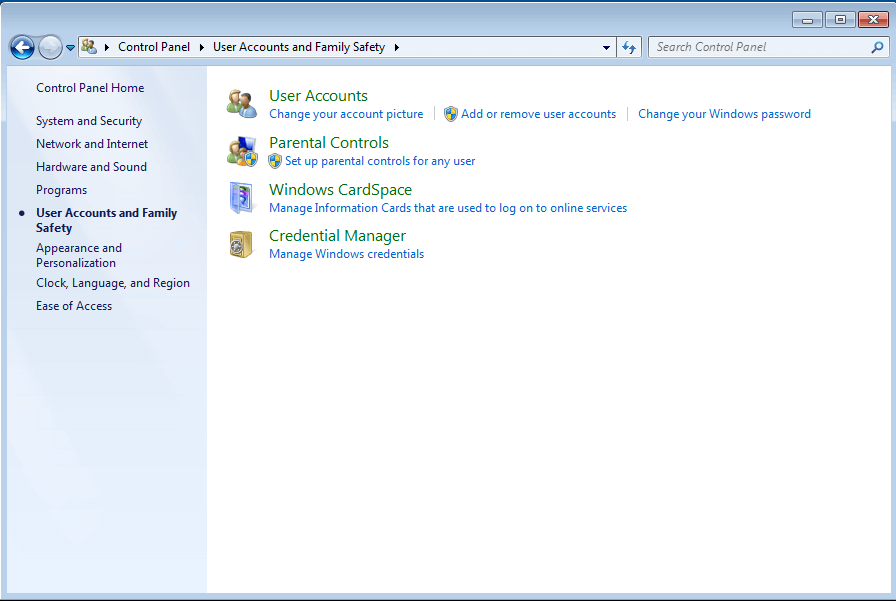The image size is (896, 601).
Task: Open Add or remove user accounts
Action: tap(538, 114)
